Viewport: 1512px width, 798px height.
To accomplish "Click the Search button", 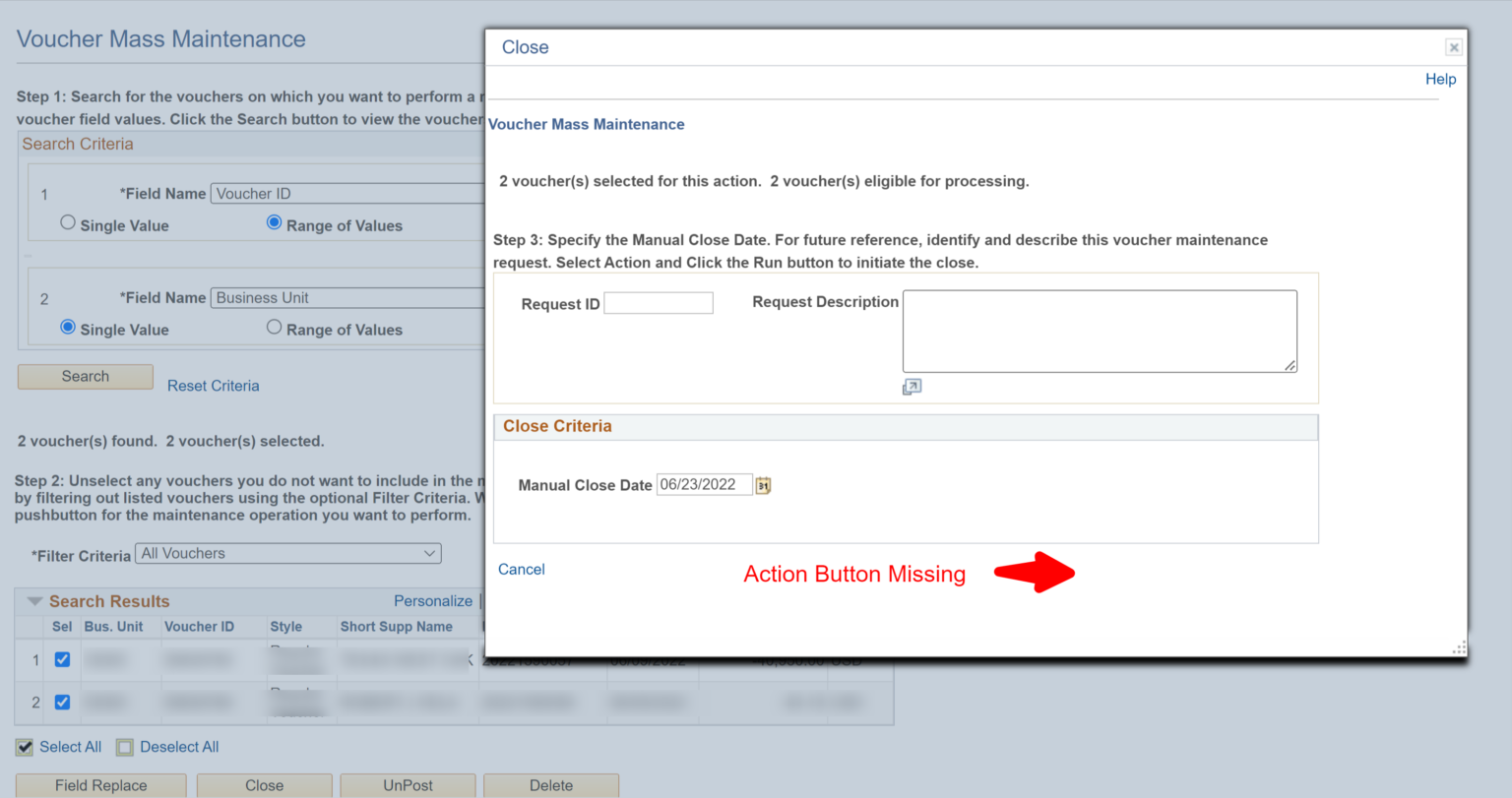I will [x=86, y=377].
